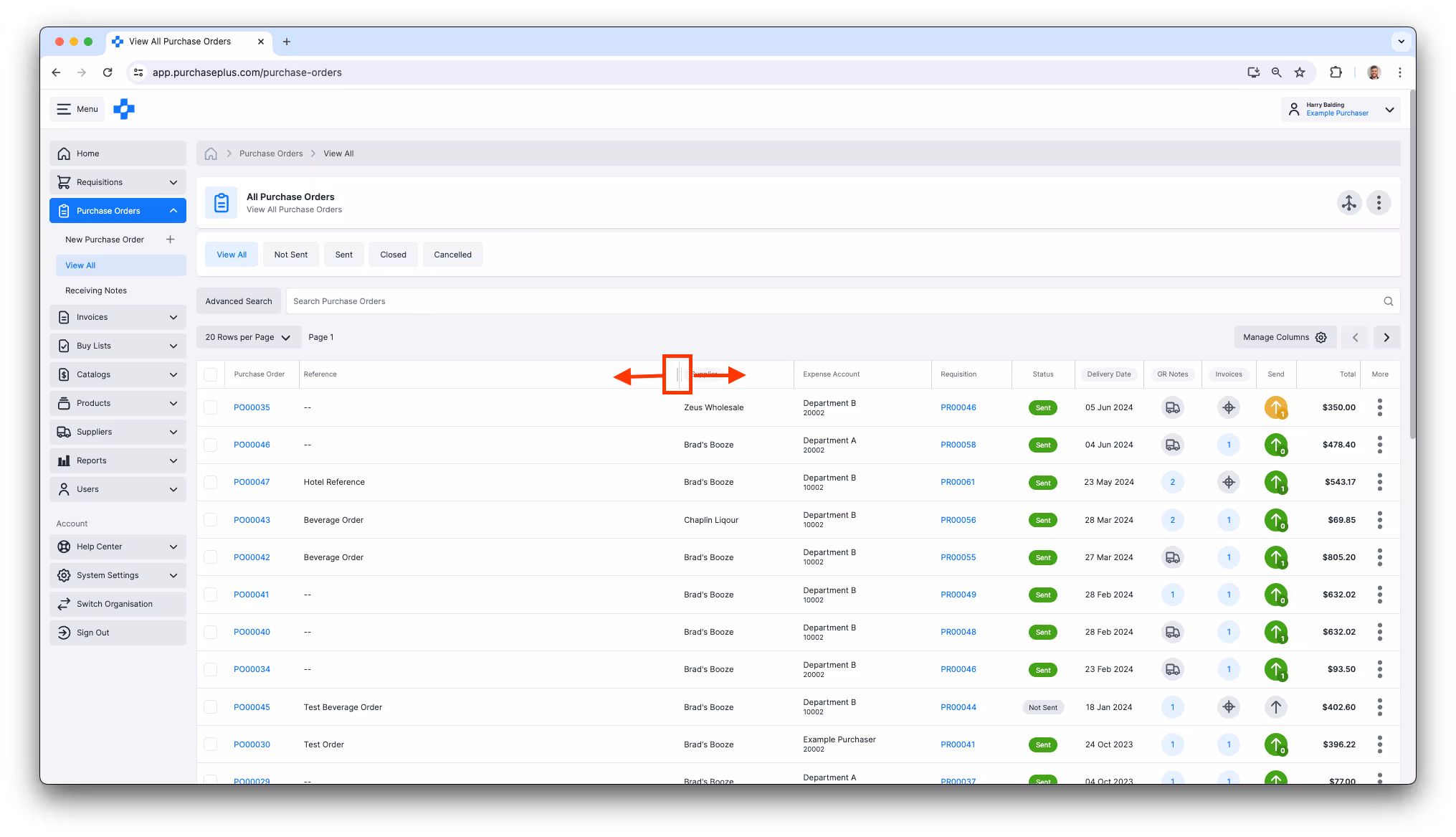The image size is (1456, 837).
Task: Click the invoice crosshair icon for PO00047
Action: coord(1228,482)
